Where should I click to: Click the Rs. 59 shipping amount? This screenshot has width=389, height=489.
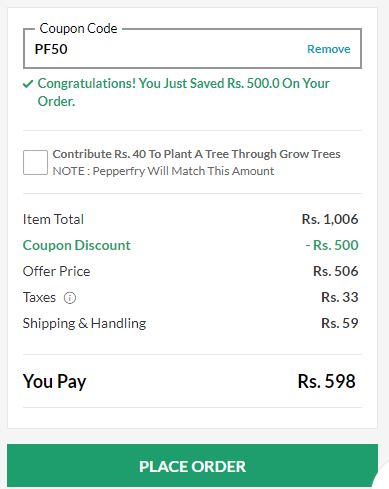(339, 323)
